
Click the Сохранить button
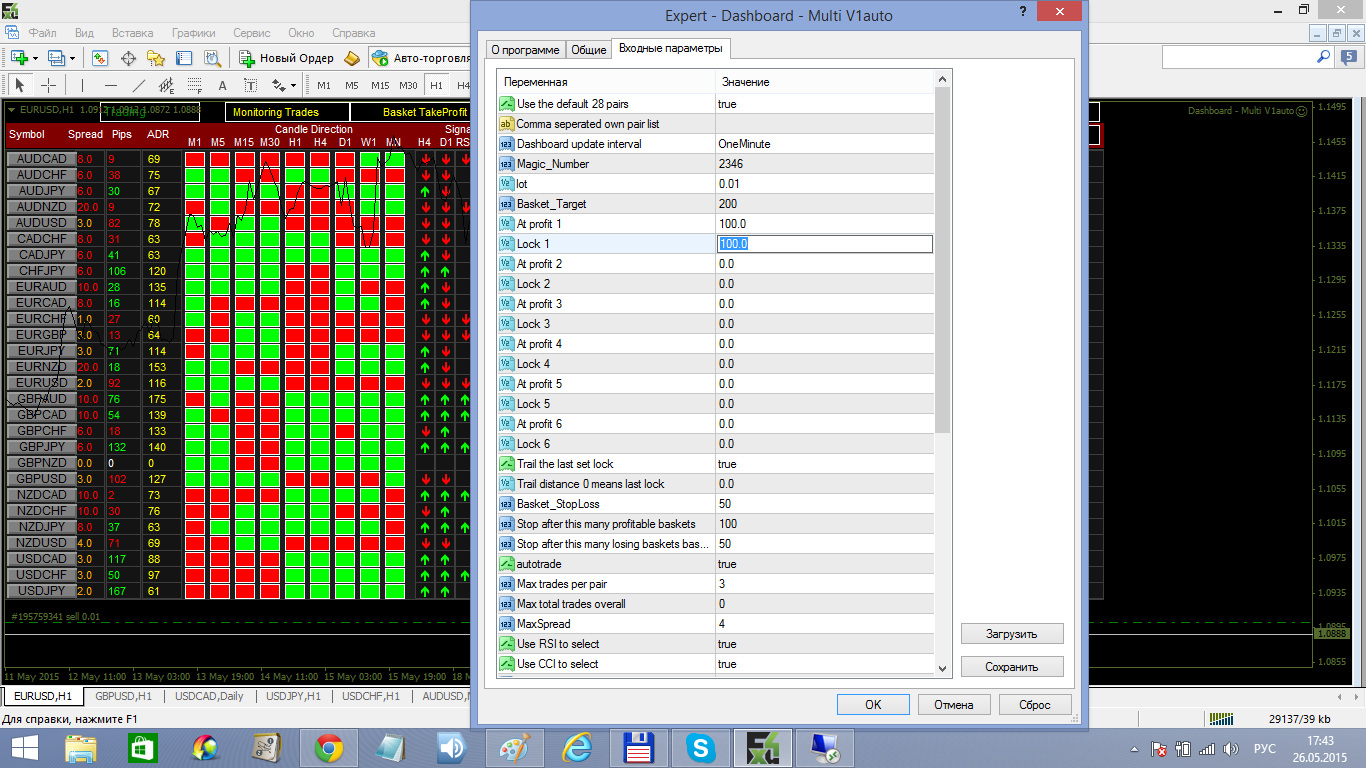point(1012,667)
